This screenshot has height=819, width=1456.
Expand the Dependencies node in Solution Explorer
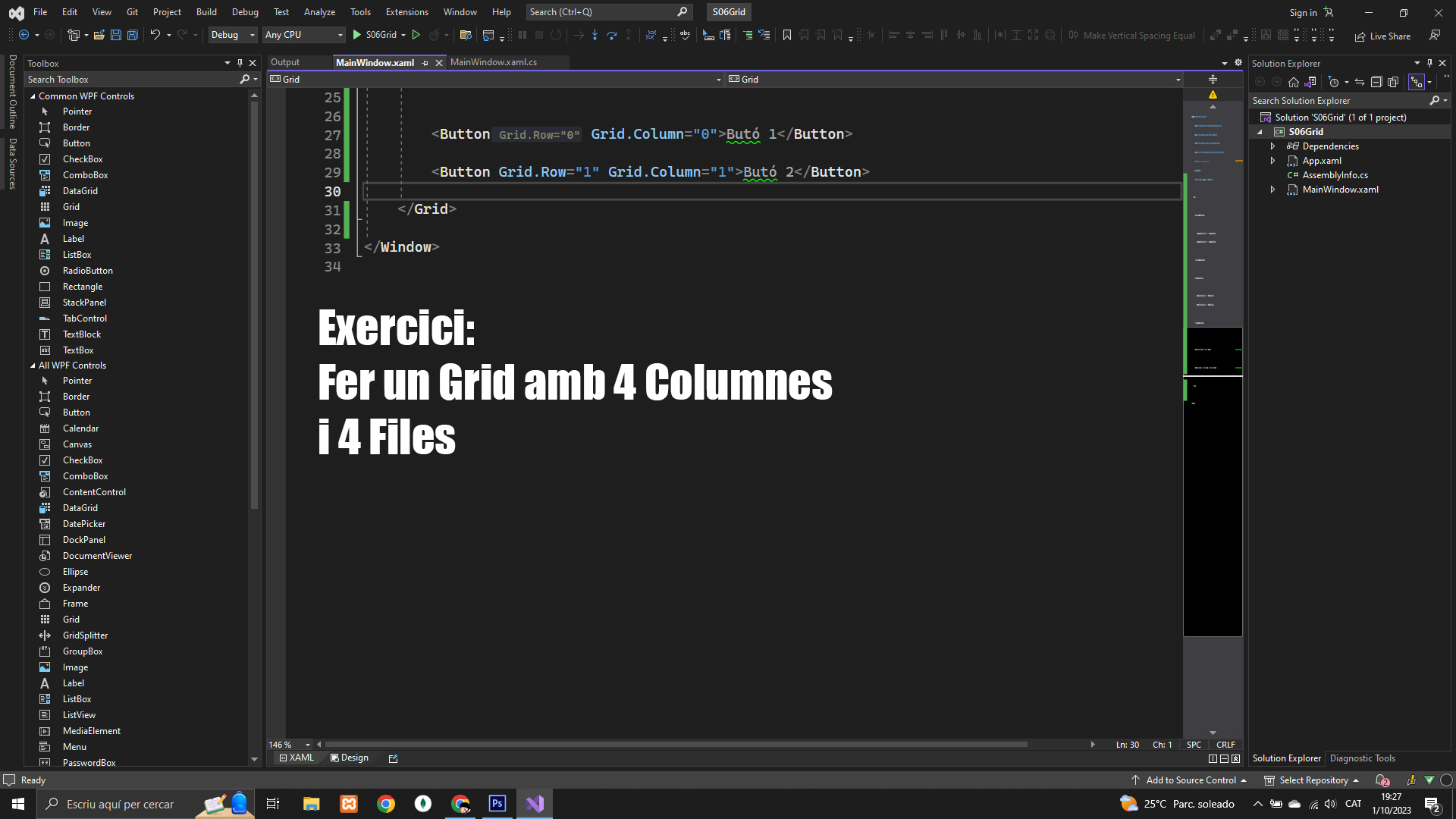coord(1272,146)
